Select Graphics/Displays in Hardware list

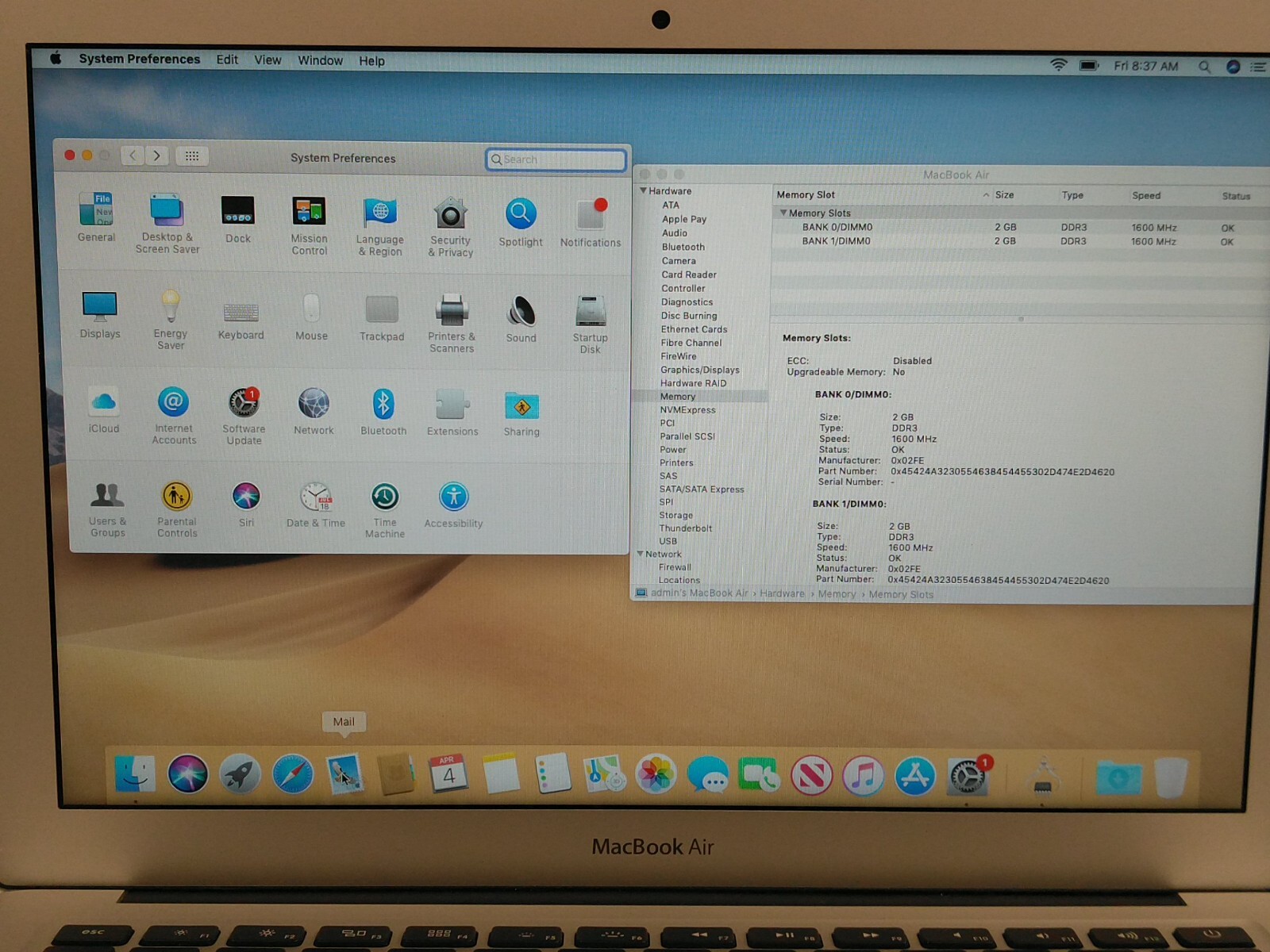[x=700, y=370]
